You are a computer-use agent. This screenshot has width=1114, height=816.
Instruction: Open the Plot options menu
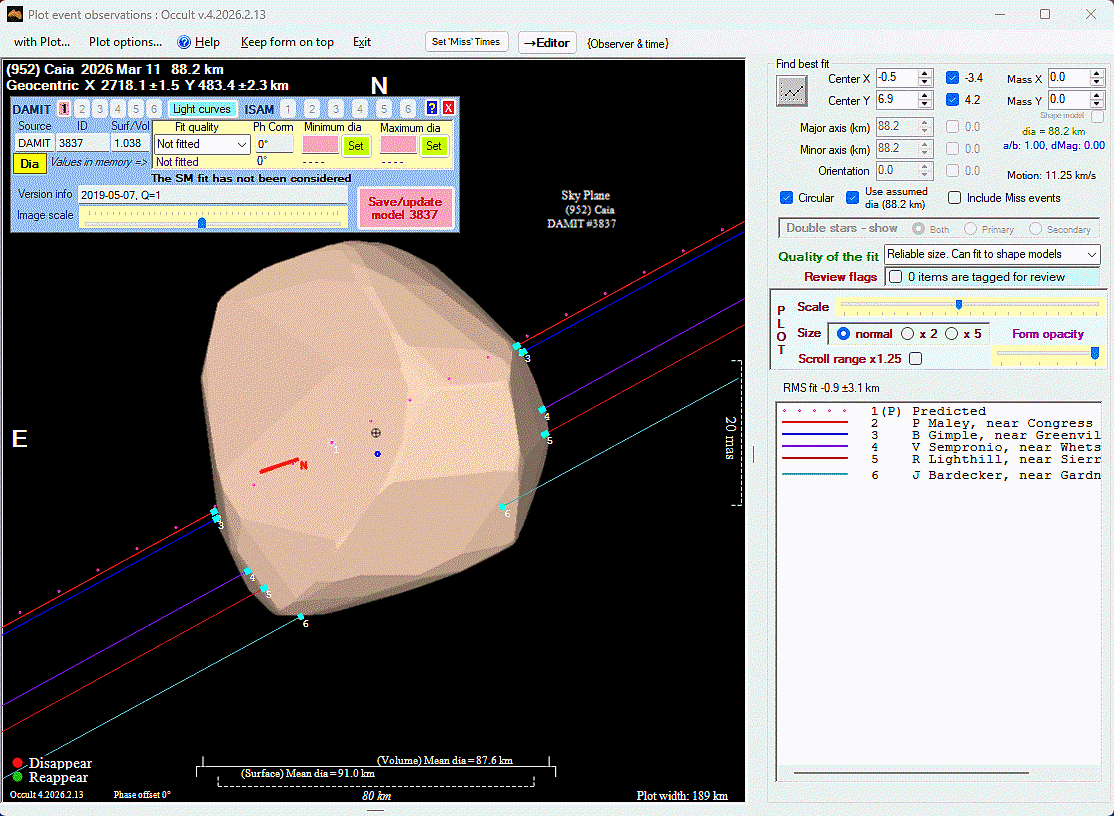125,42
